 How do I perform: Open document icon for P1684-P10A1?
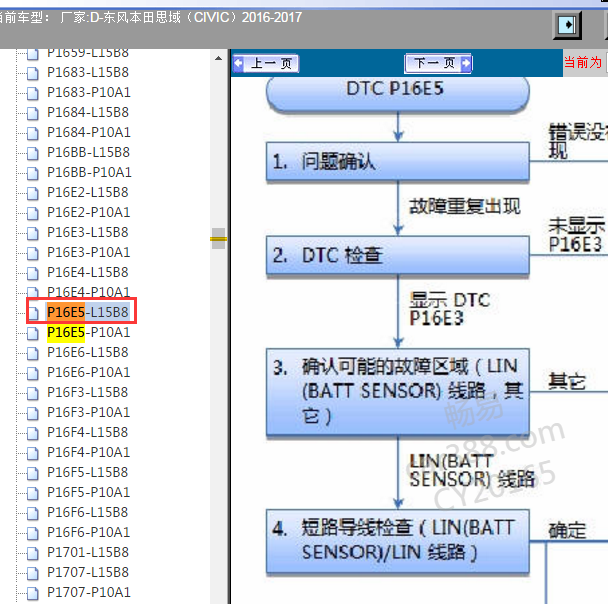(33, 133)
